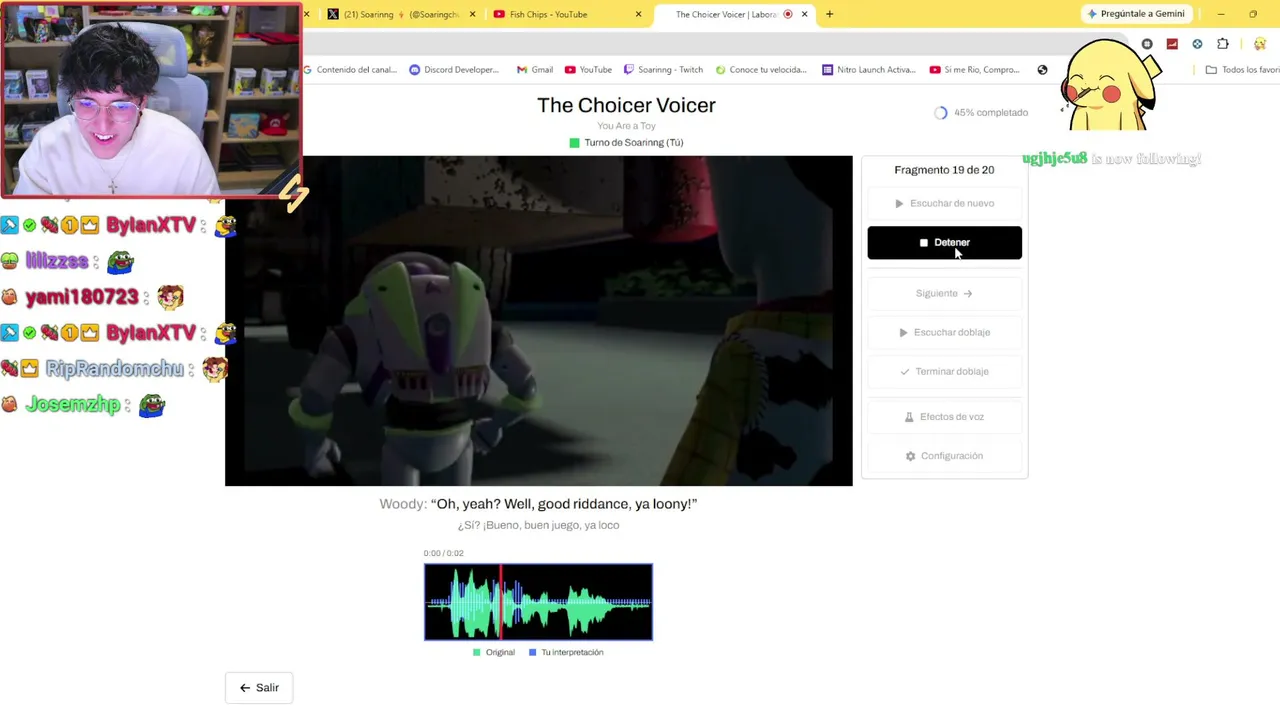The width and height of the screenshot is (1280, 720).
Task: Open the Pregúntale a Gemini assistant
Action: point(1135,14)
